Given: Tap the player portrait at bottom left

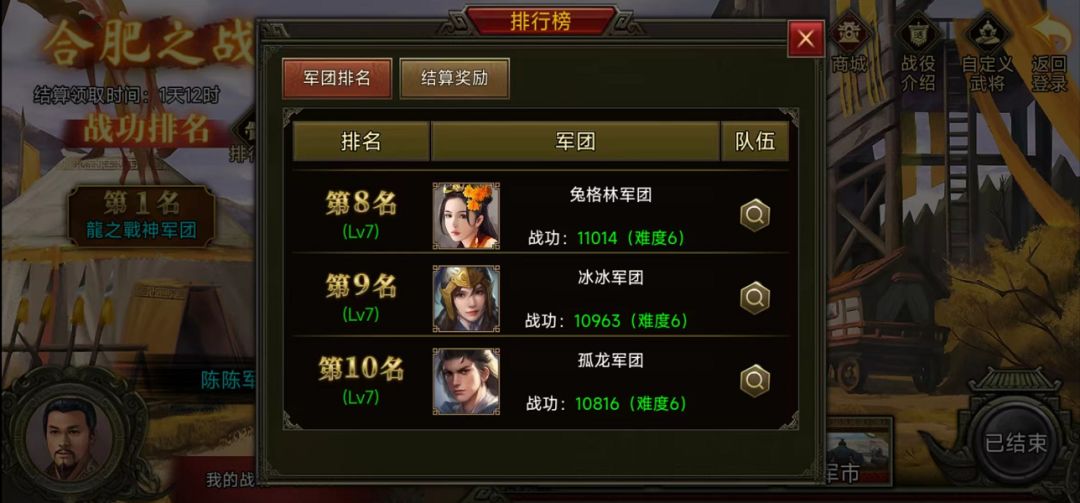Looking at the screenshot, I should pyautogui.click(x=71, y=440).
